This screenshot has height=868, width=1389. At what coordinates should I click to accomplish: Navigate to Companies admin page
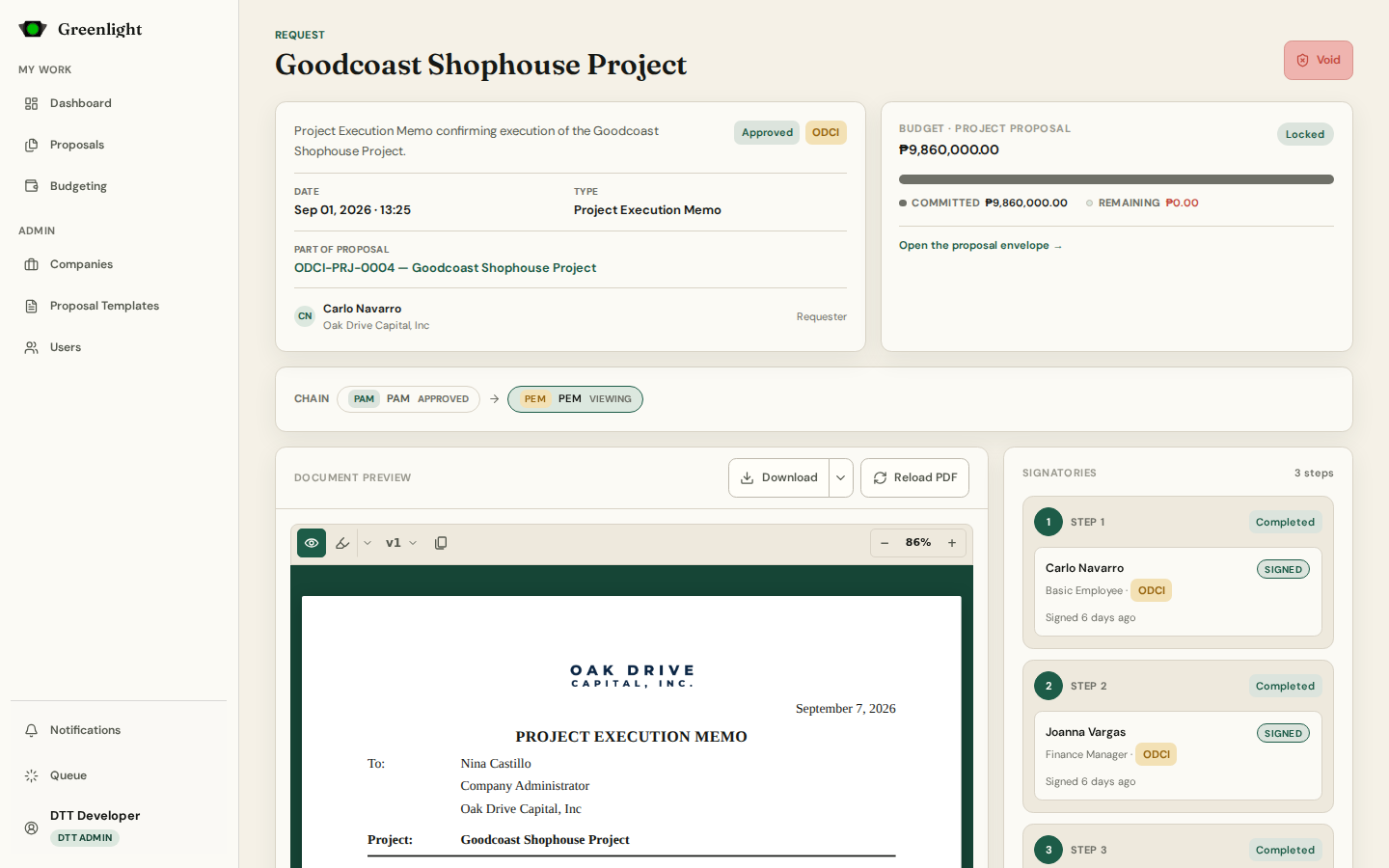point(119,264)
